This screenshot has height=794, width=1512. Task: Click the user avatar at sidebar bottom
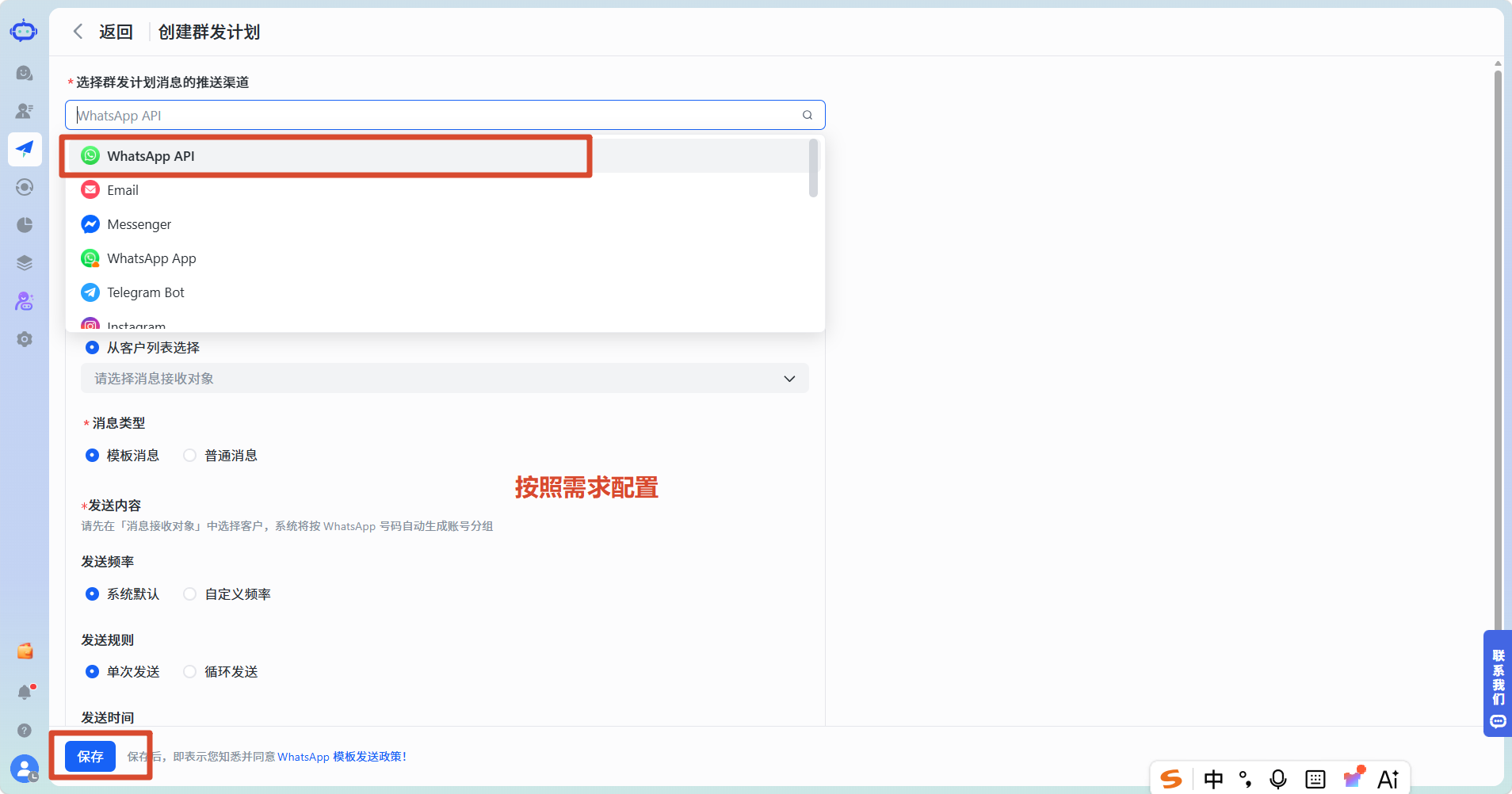(25, 769)
